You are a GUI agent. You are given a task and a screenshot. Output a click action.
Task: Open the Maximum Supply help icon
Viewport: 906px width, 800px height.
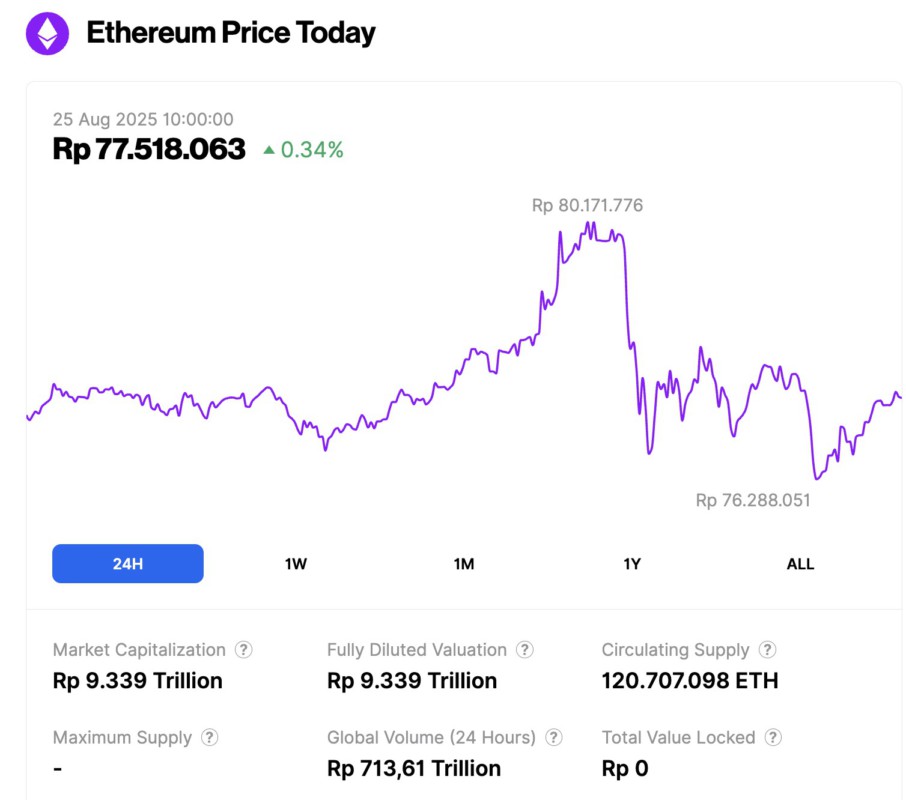(210, 738)
